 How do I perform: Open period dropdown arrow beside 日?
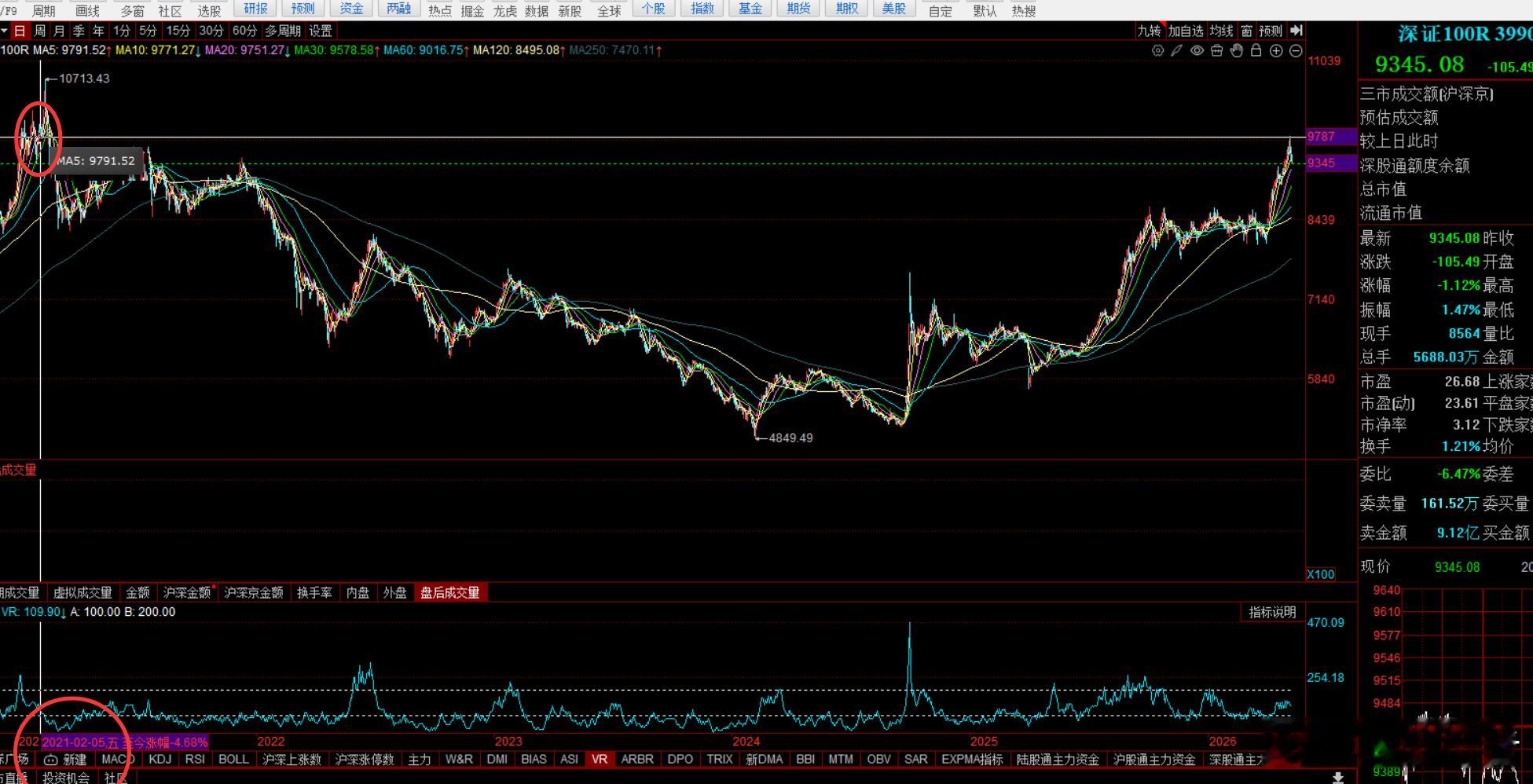click(x=5, y=31)
